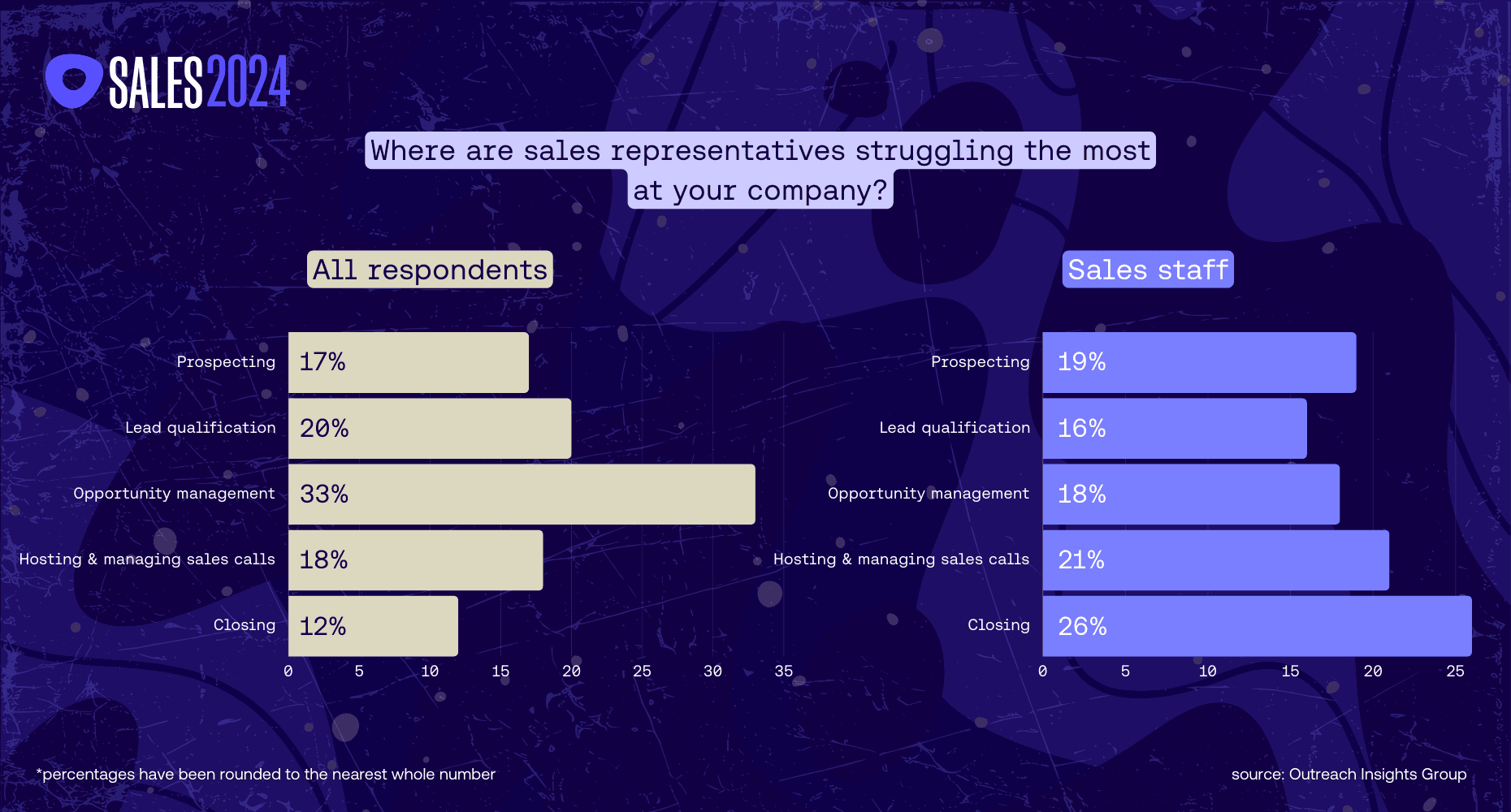Click the Outreach shield logo icon
This screenshot has width=1511, height=812.
tap(74, 81)
